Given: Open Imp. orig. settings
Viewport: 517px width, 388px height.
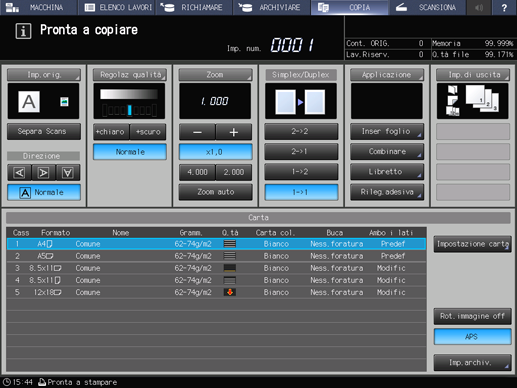Looking at the screenshot, I should point(44,75).
